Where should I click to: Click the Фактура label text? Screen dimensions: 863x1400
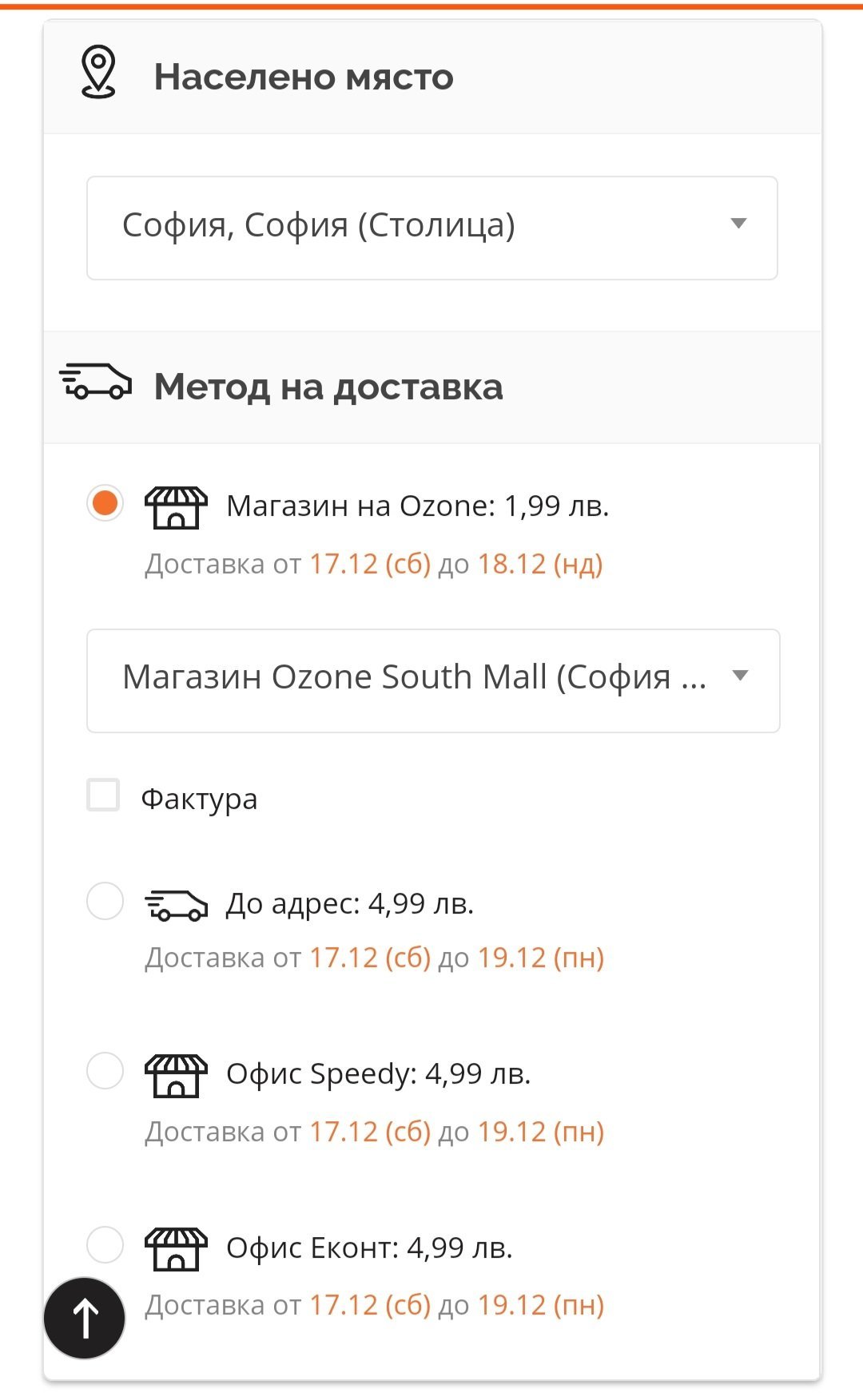click(200, 799)
